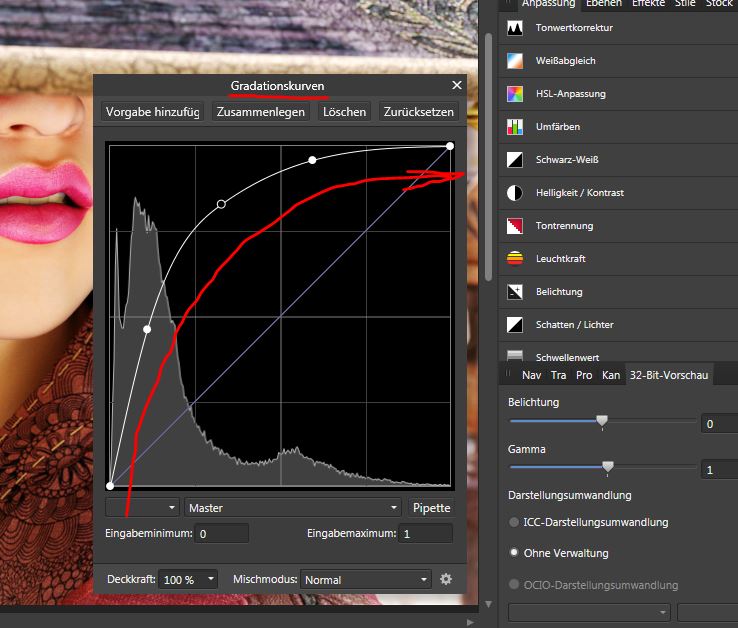Click the Helligkeit / Kontrast half-circle icon
This screenshot has width=738, height=628.
pos(515,193)
